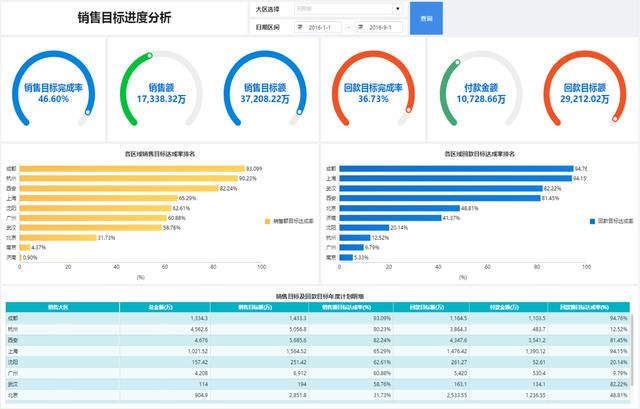
Task: Click the 成都 93.09% yellow bar
Action: click(132, 169)
